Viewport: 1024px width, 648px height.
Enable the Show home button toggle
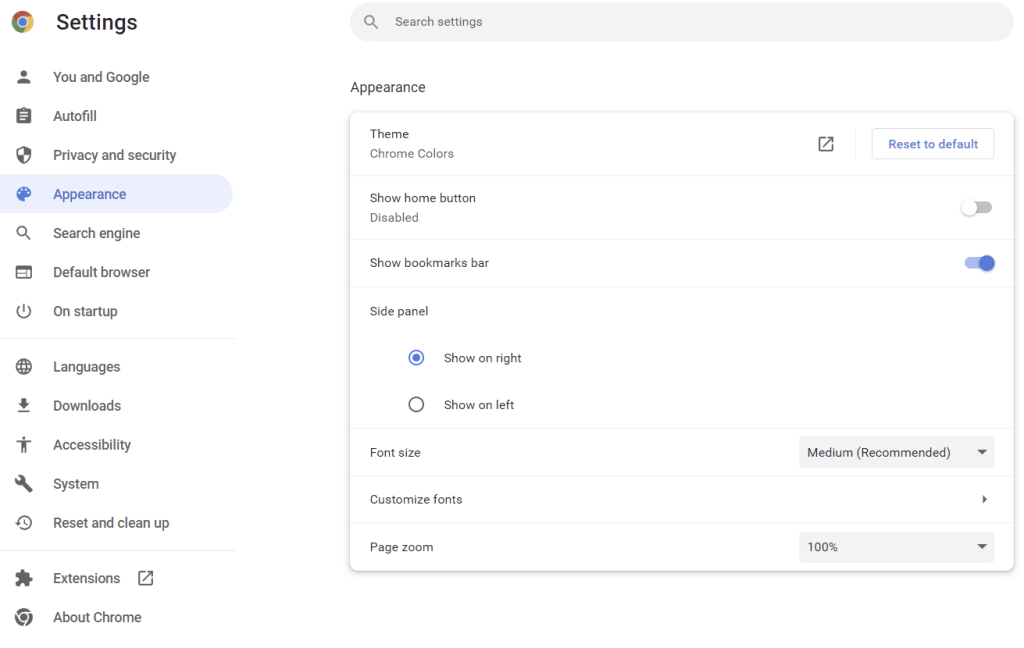[x=976, y=208]
